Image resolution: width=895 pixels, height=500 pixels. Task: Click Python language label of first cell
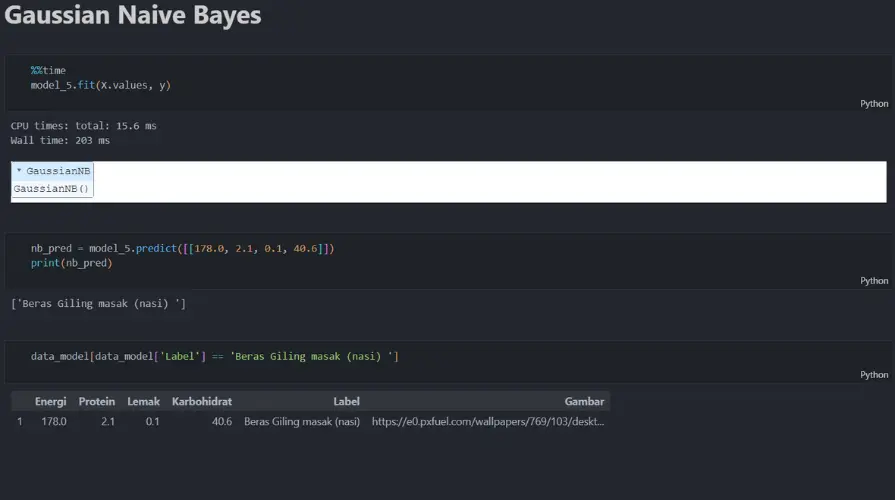click(874, 103)
